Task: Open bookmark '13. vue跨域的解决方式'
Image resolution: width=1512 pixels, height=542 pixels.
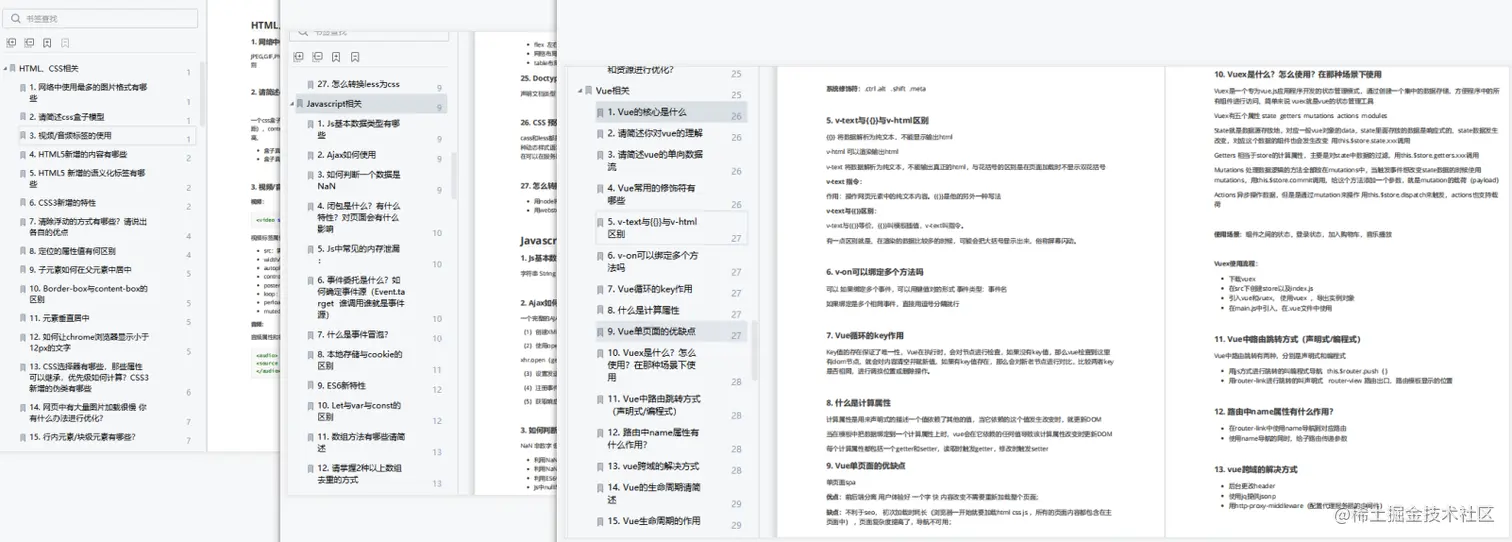Action: tap(654, 466)
